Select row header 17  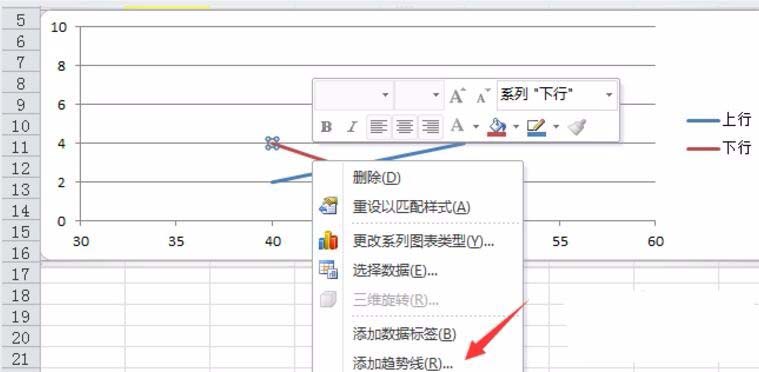20,274
